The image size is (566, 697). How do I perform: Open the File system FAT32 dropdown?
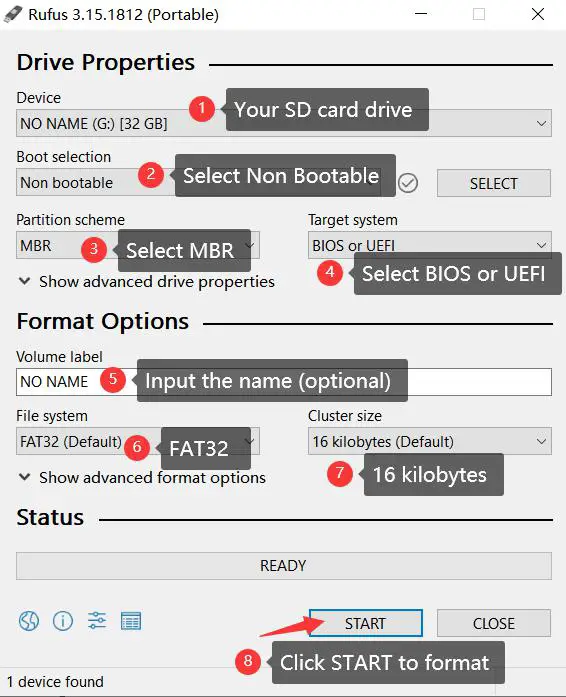pyautogui.click(x=138, y=441)
